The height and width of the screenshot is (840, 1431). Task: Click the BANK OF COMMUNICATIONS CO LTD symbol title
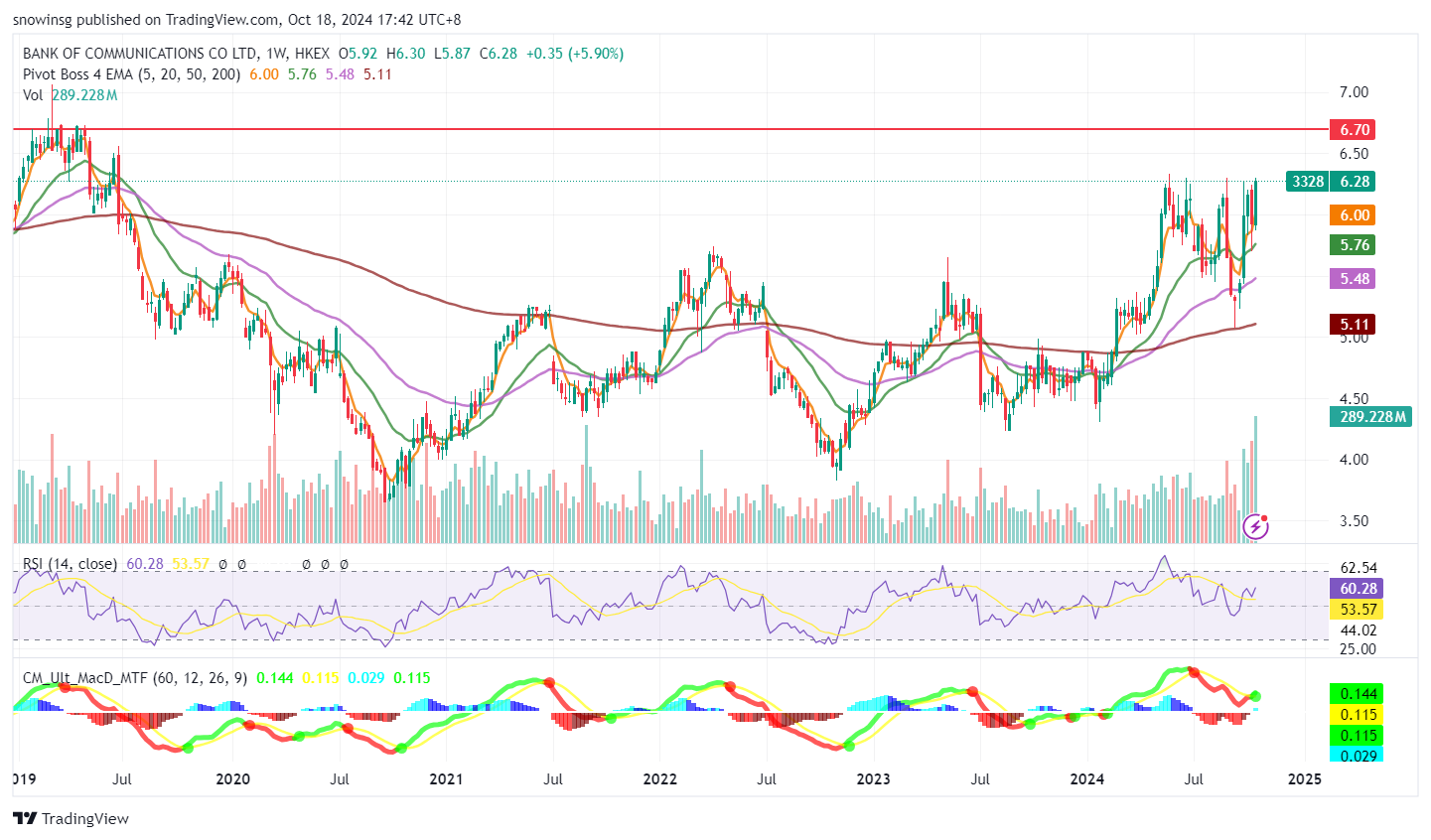(139, 54)
